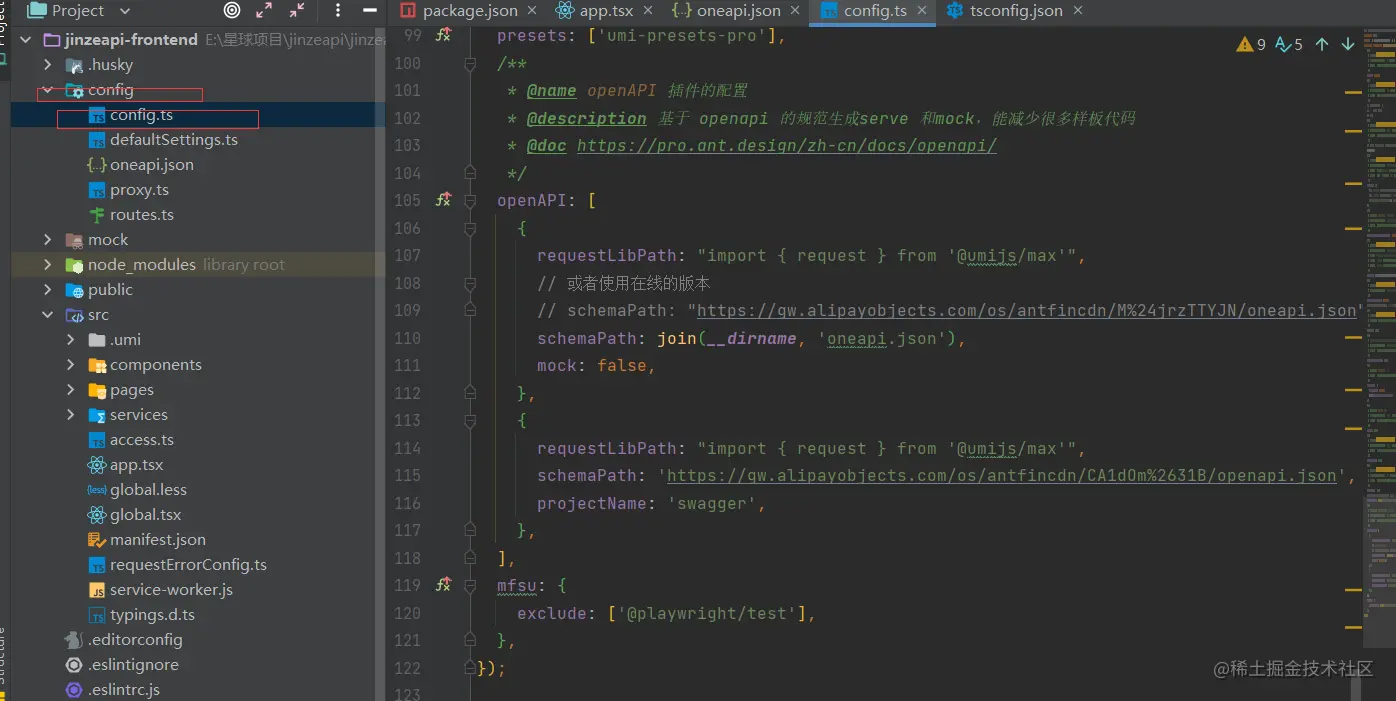
Task: Click the typo indicator showing 5
Action: (x=1289, y=44)
